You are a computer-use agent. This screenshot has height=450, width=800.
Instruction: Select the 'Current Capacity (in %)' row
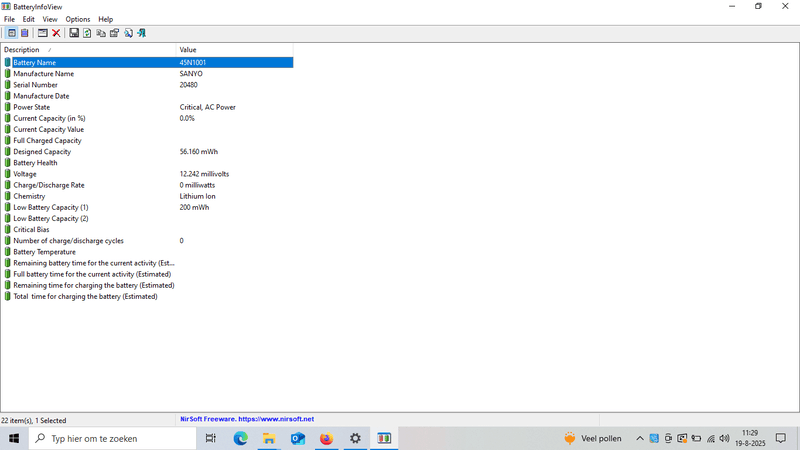click(x=147, y=118)
